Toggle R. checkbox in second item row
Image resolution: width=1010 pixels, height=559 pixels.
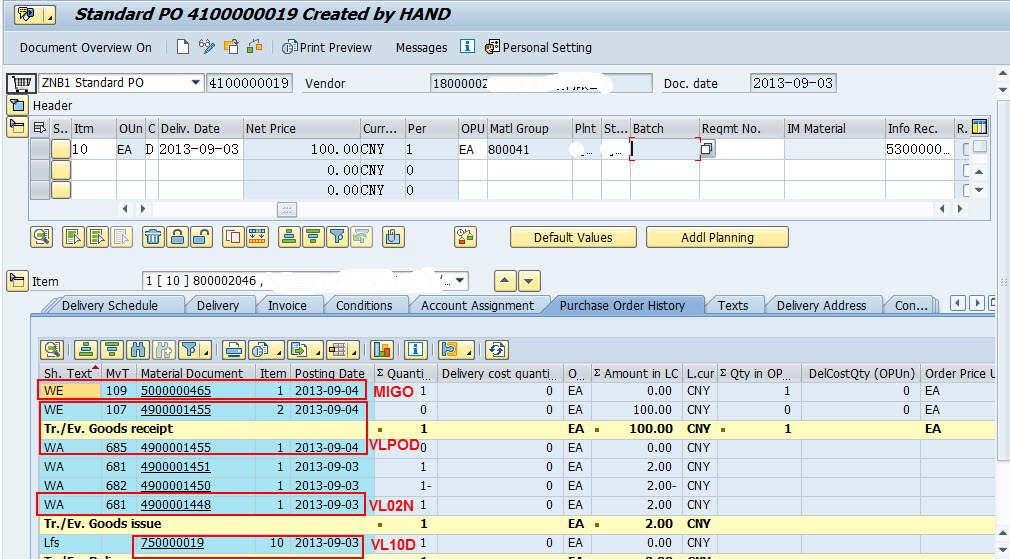[965, 170]
